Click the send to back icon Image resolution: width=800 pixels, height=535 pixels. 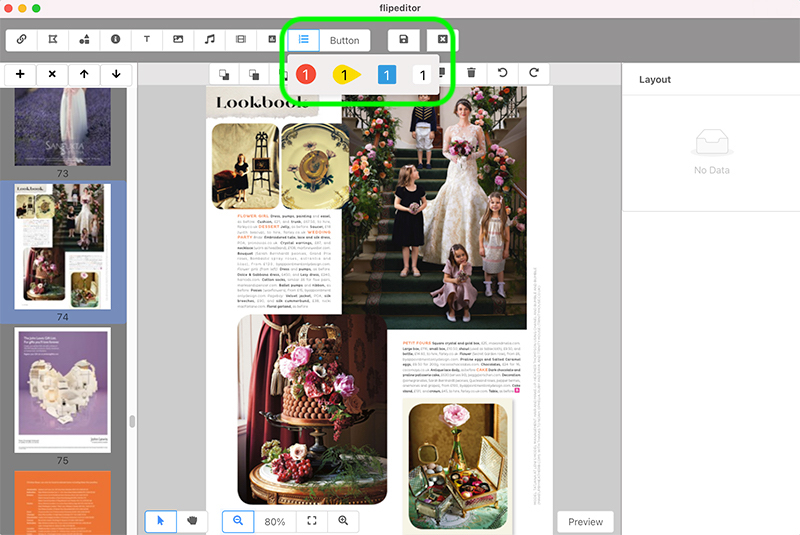coord(254,74)
